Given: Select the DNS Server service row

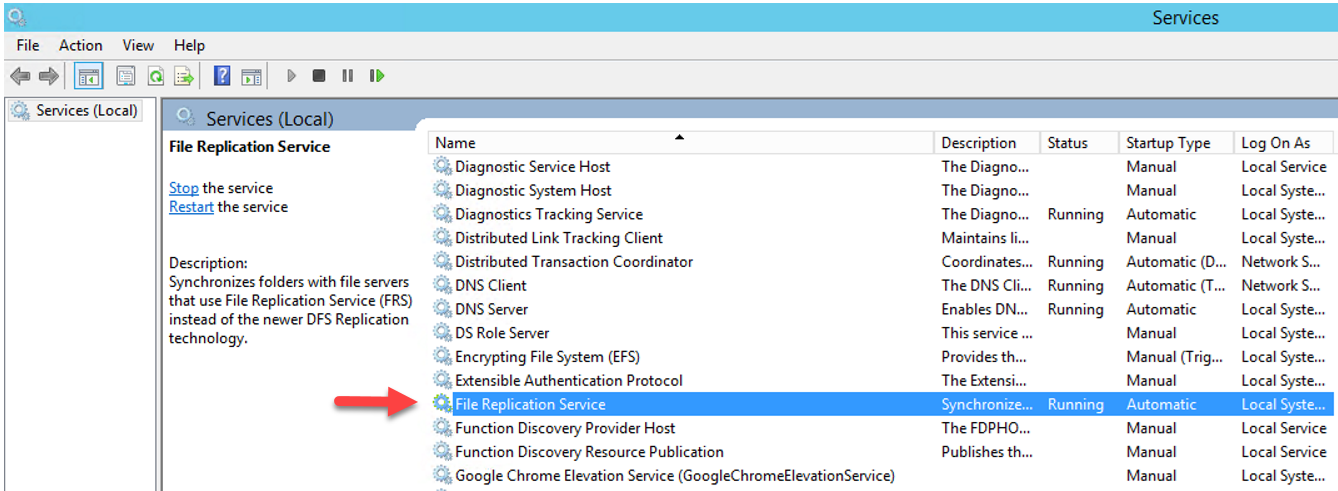Looking at the screenshot, I should 881,309.
